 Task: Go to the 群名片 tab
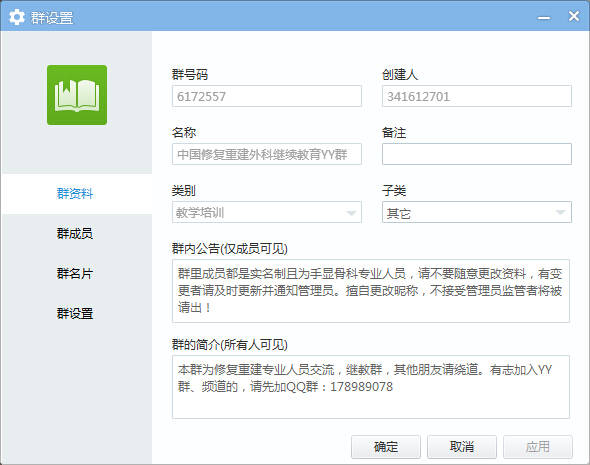point(76,274)
